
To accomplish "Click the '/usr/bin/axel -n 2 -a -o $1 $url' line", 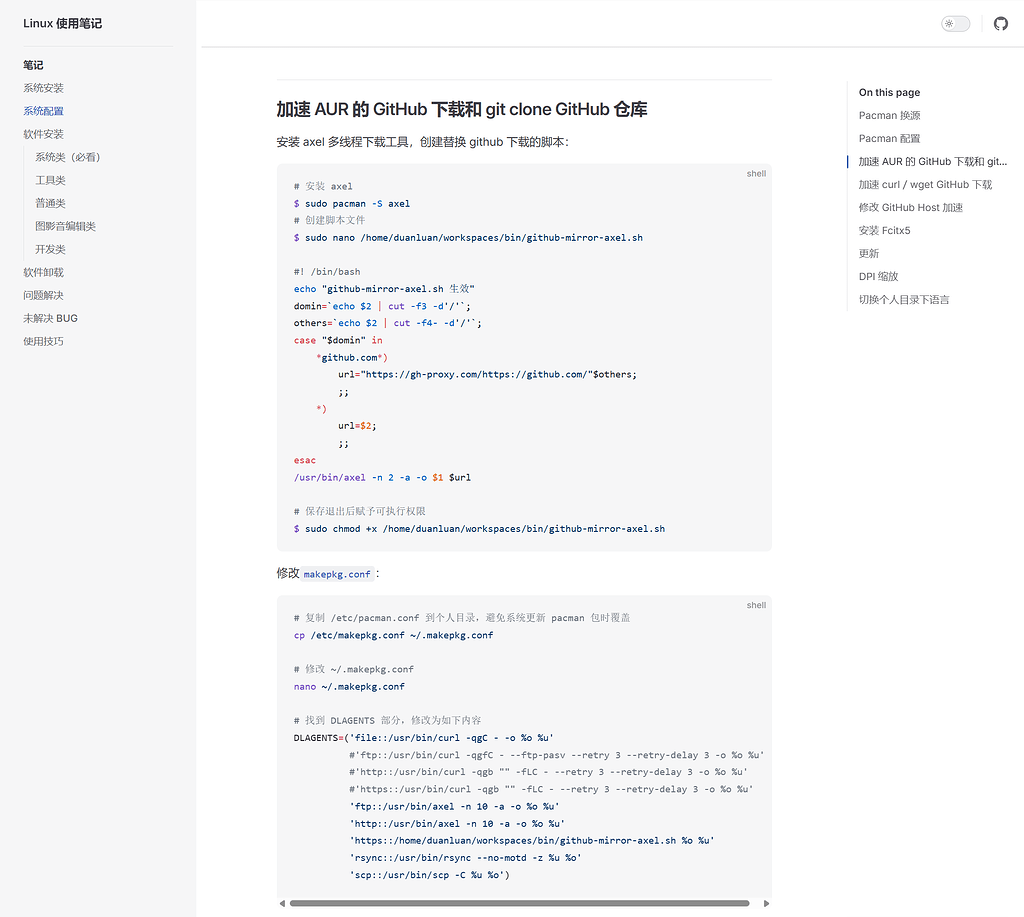I will (x=382, y=477).
